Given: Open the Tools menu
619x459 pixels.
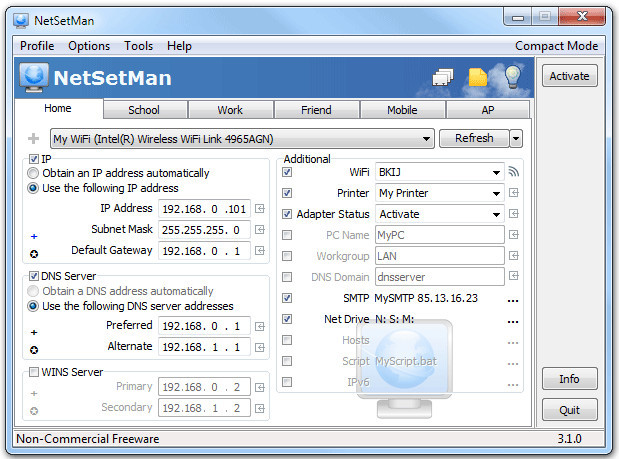Looking at the screenshot, I should point(138,46).
